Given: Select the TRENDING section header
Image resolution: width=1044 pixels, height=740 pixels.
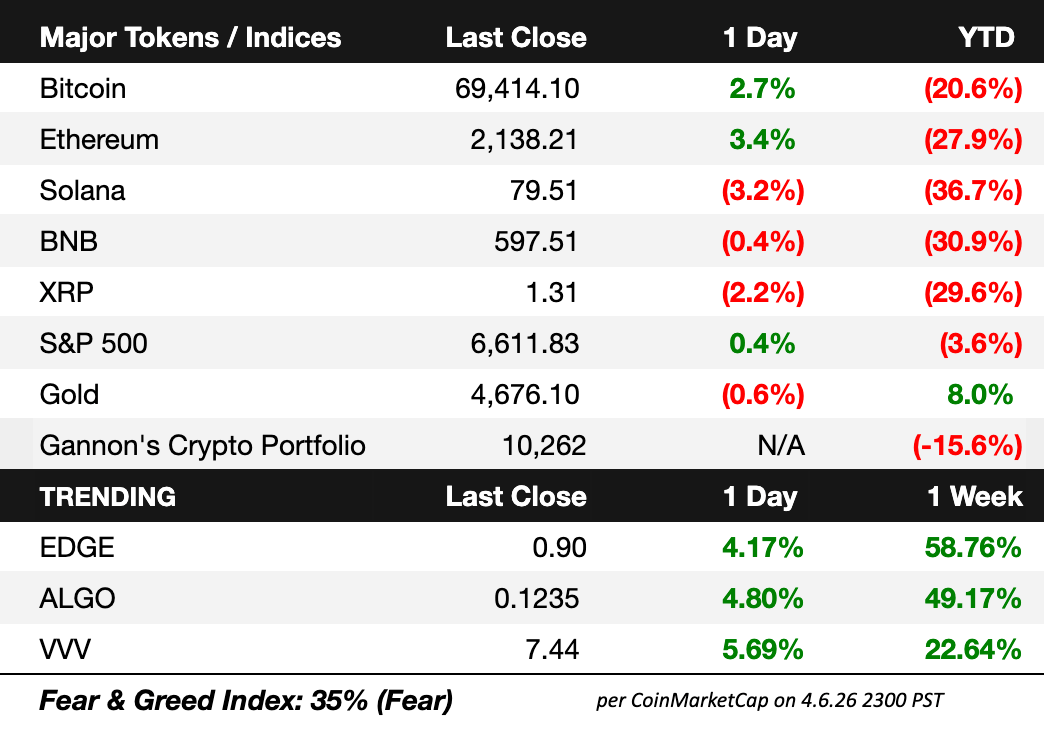Looking at the screenshot, I should pyautogui.click(x=108, y=497).
